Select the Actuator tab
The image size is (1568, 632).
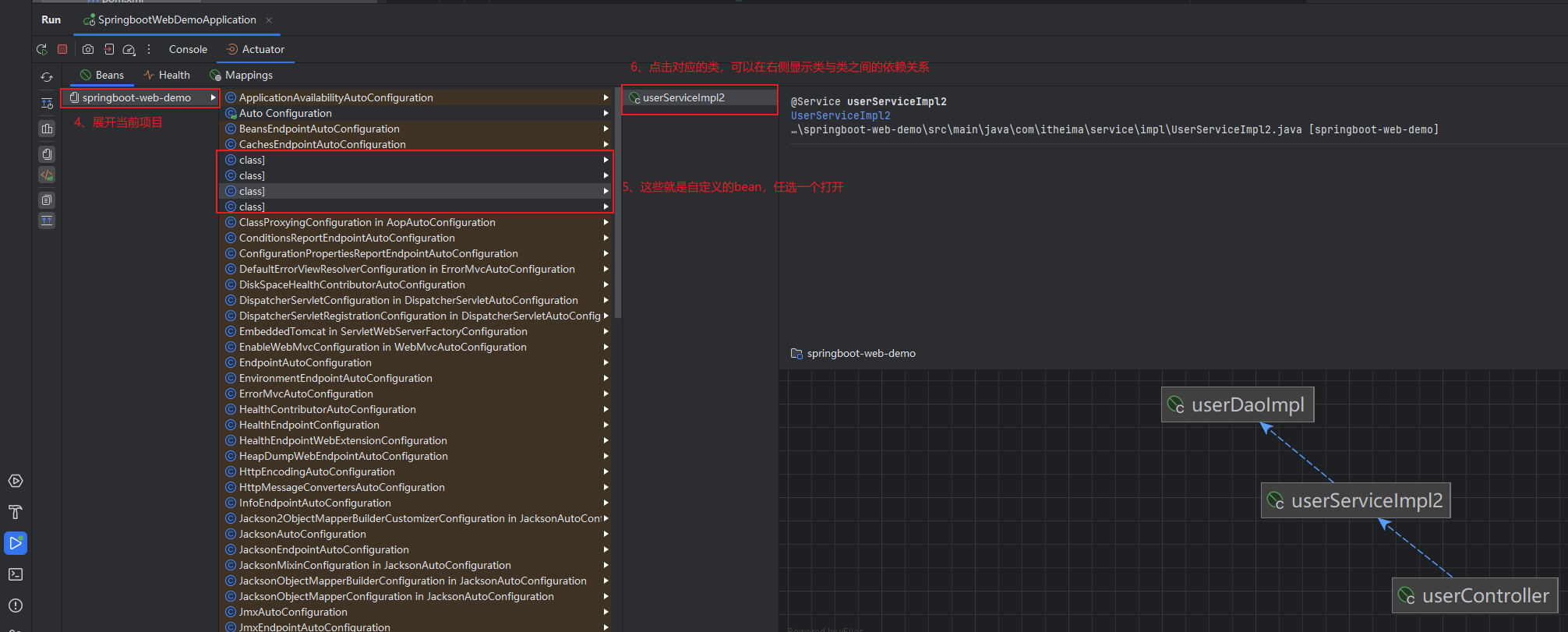256,49
